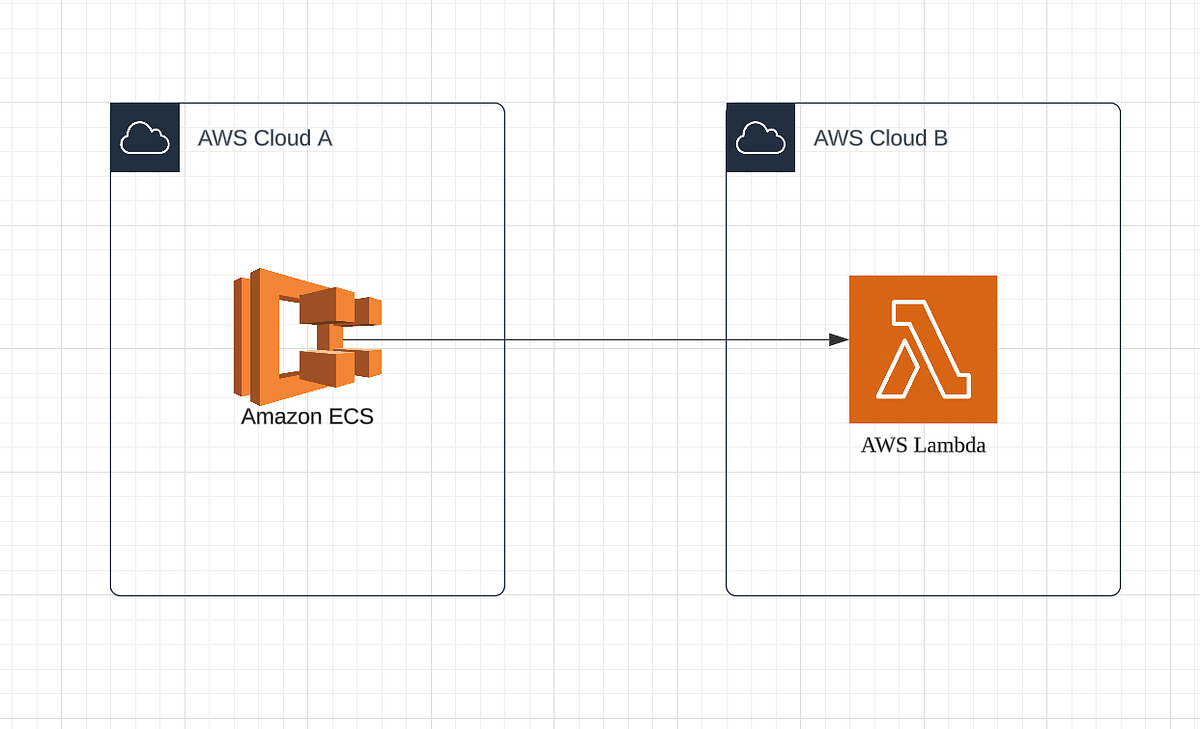The image size is (1200, 729).
Task: Select the Amazon ECS text label
Action: coord(306,416)
